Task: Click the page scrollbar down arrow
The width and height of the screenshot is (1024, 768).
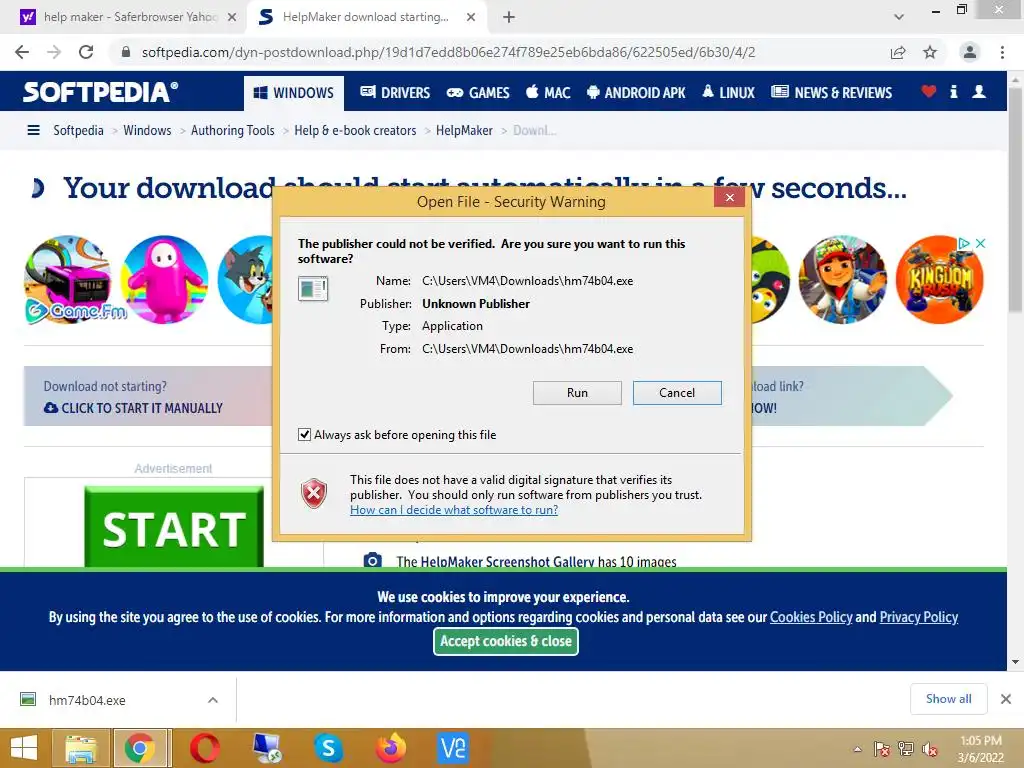Action: tap(1016, 662)
